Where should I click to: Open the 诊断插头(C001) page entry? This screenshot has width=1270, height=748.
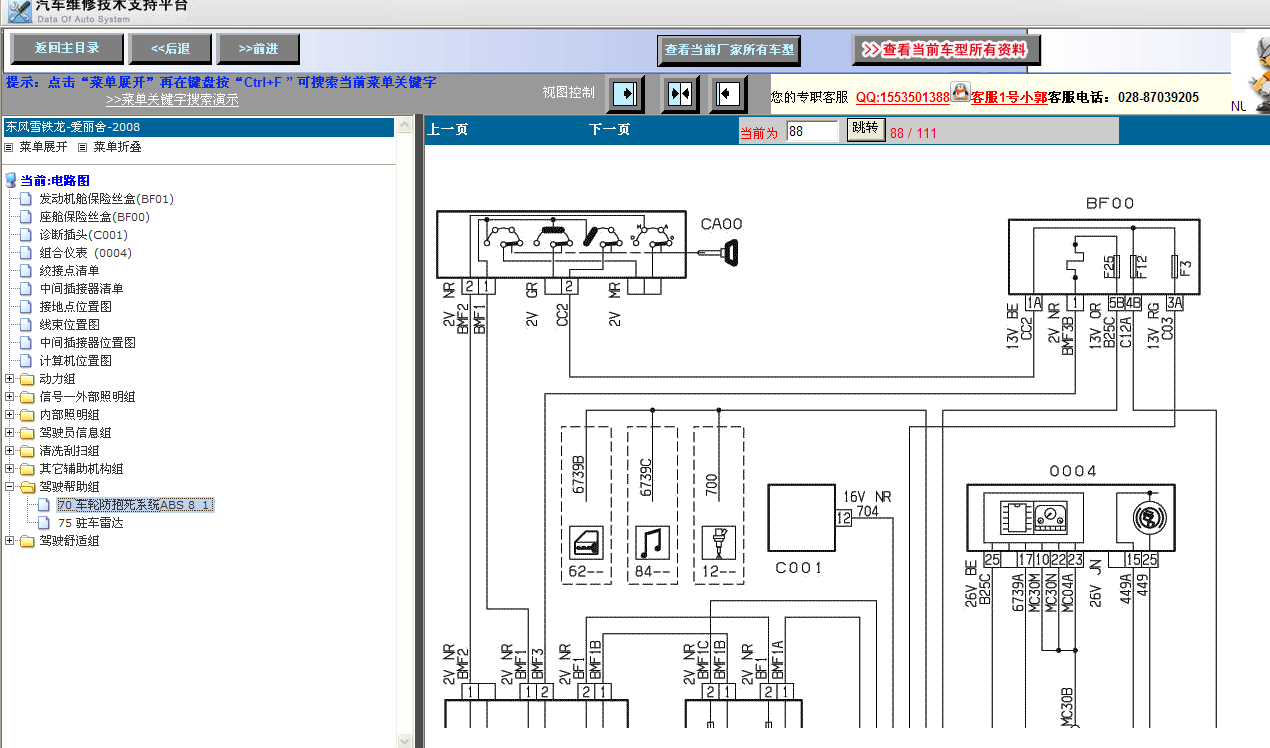click(x=83, y=235)
